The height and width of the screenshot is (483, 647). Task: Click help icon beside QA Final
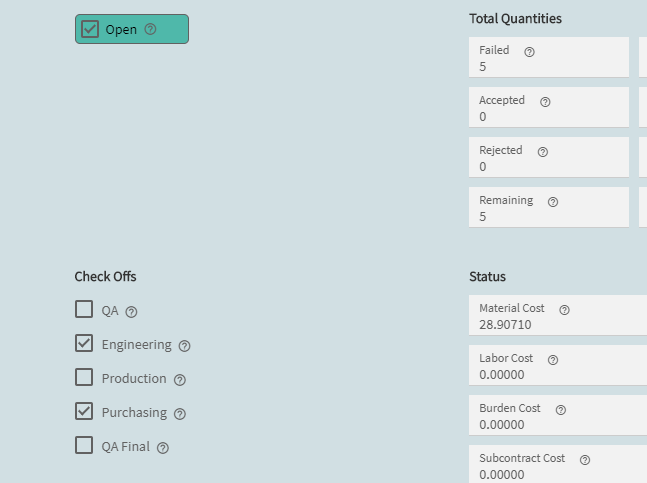(163, 448)
